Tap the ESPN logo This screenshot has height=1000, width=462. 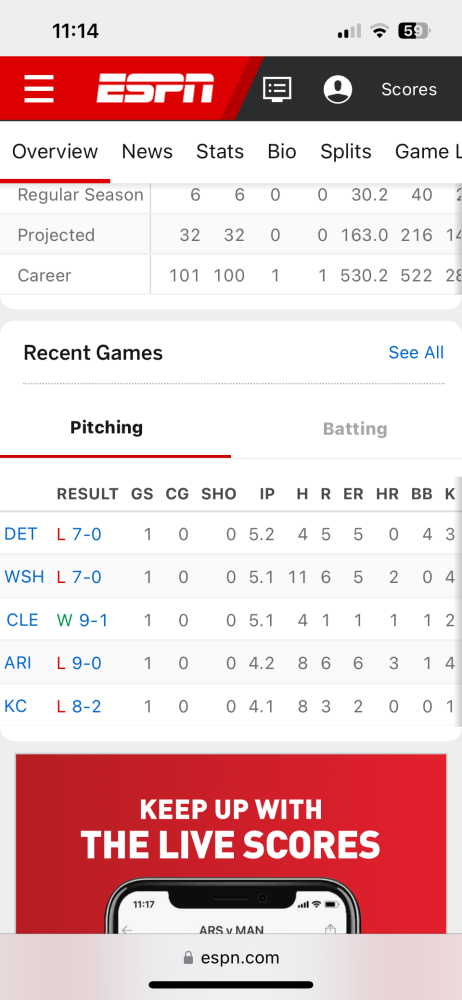tap(155, 88)
